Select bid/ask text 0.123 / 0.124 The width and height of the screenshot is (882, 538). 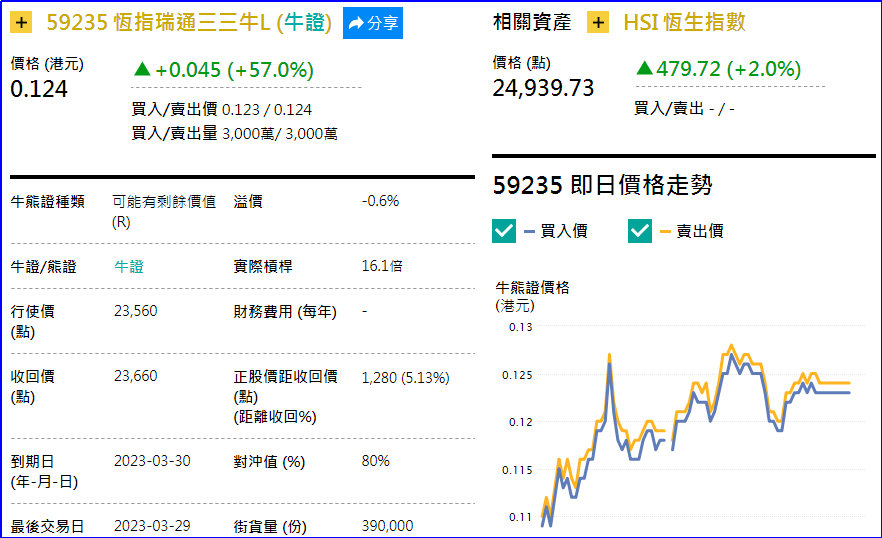[x=267, y=109]
